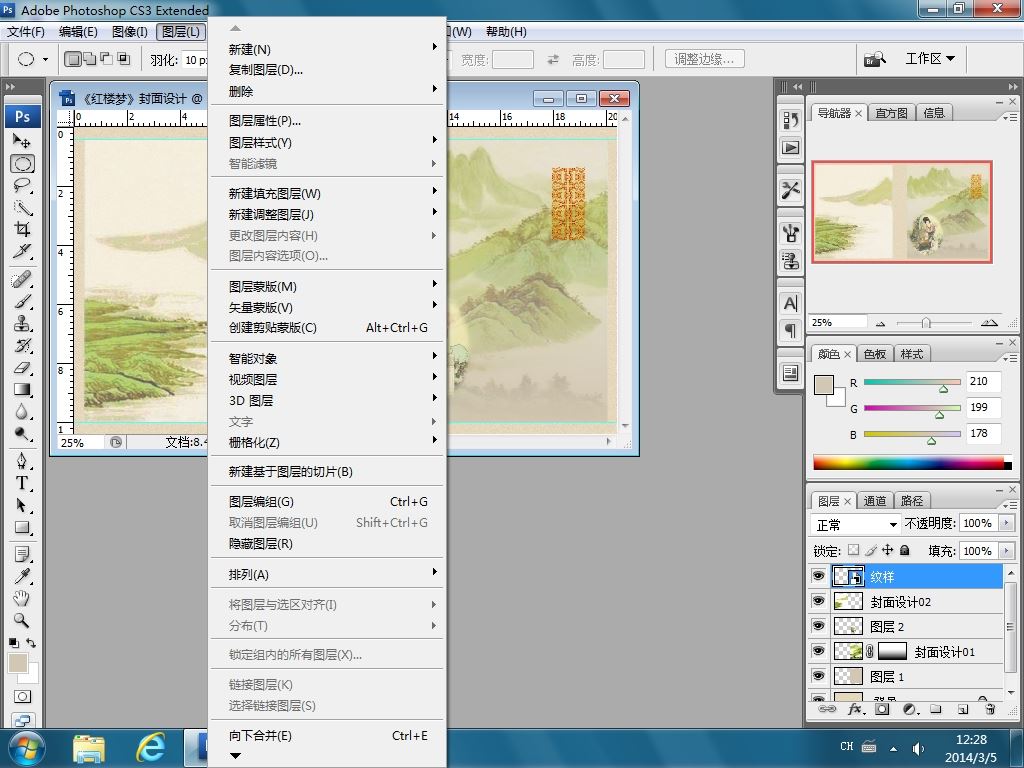Click the layer style fx icon
This screenshot has width=1024, height=768.
[855, 709]
